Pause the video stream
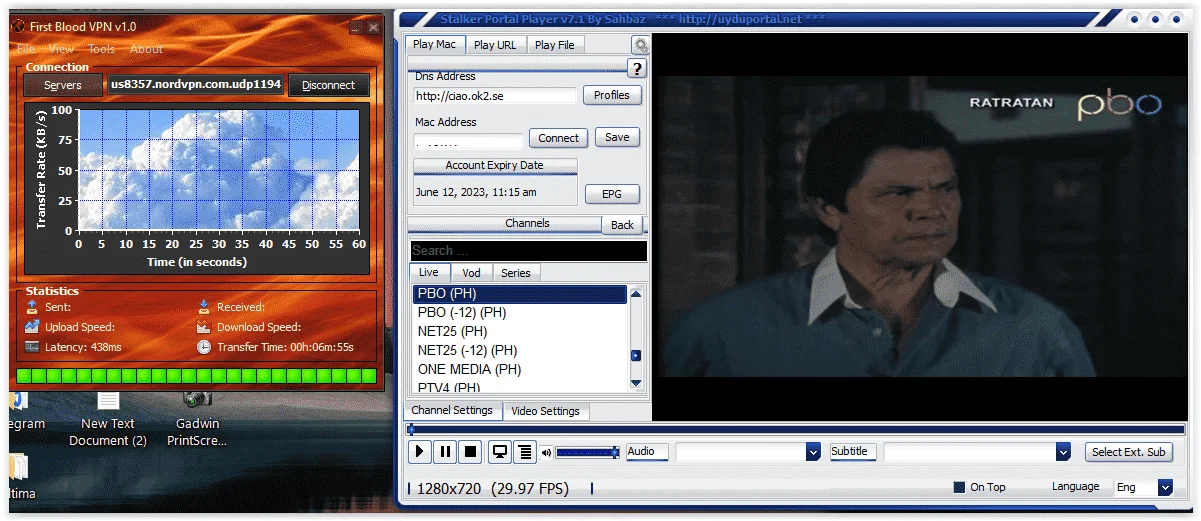Image resolution: width=1201 pixels, height=521 pixels. coord(445,452)
